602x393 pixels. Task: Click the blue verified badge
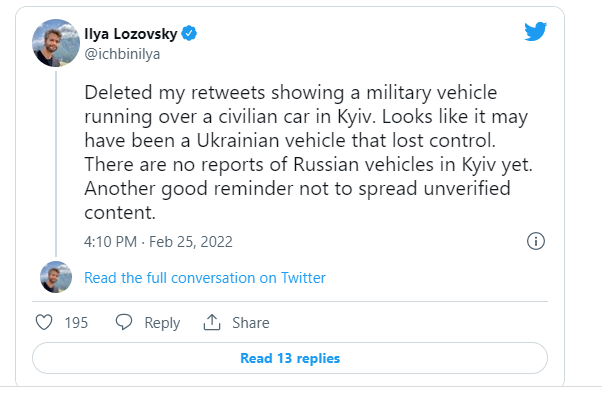pos(189,33)
